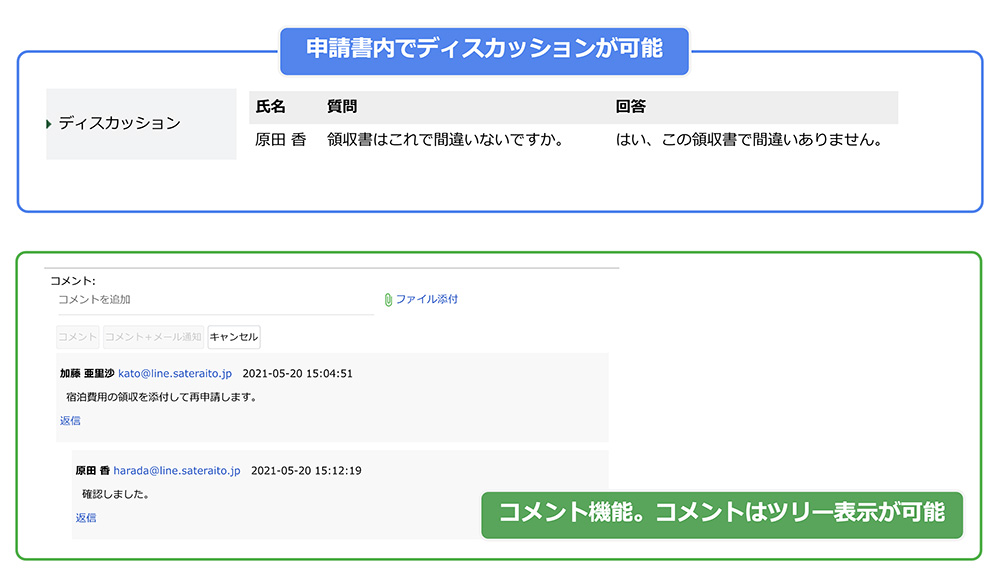Select the answer cell はい、この領収書で間違いありません

pos(748,140)
